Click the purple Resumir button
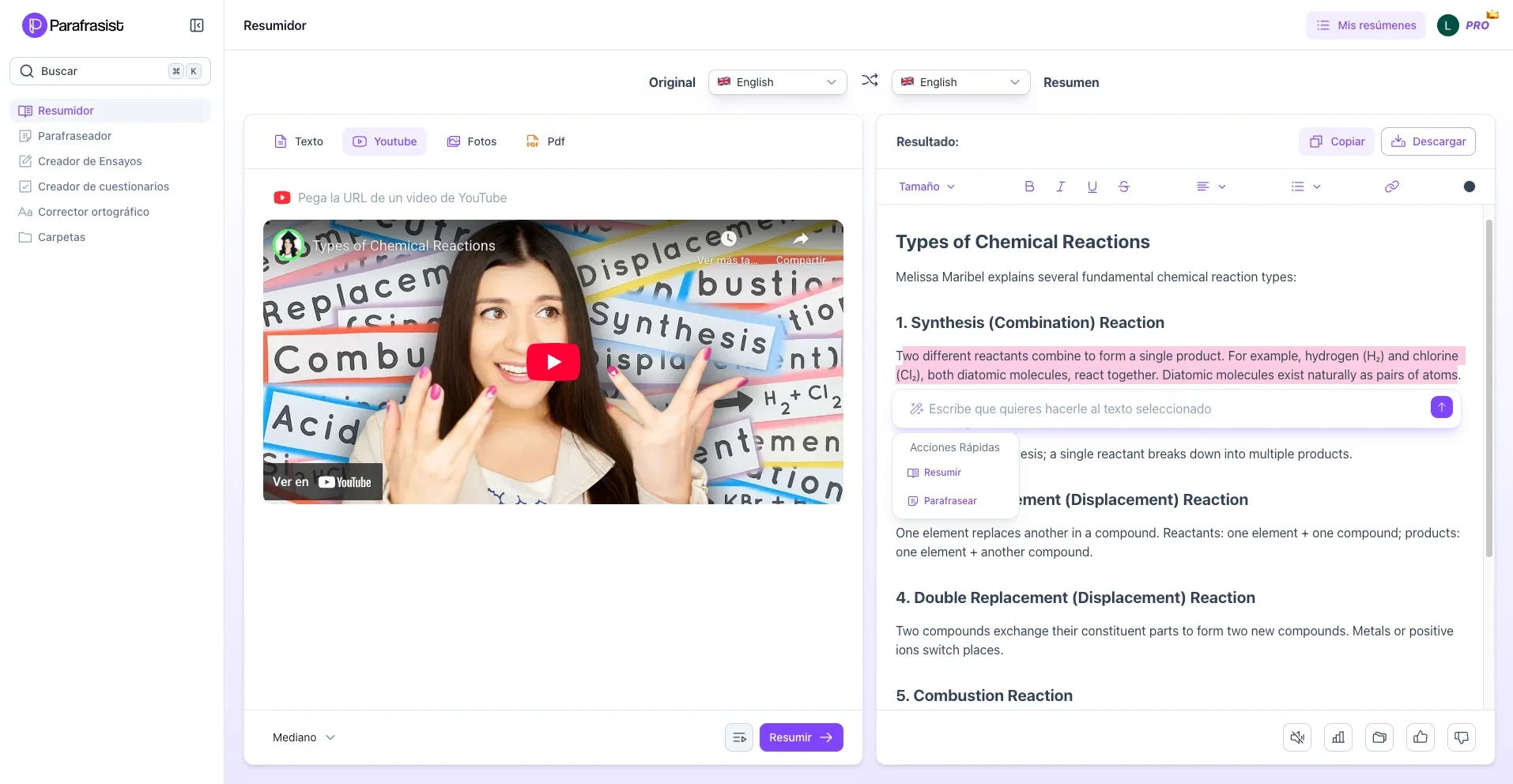The image size is (1513, 784). point(801,737)
